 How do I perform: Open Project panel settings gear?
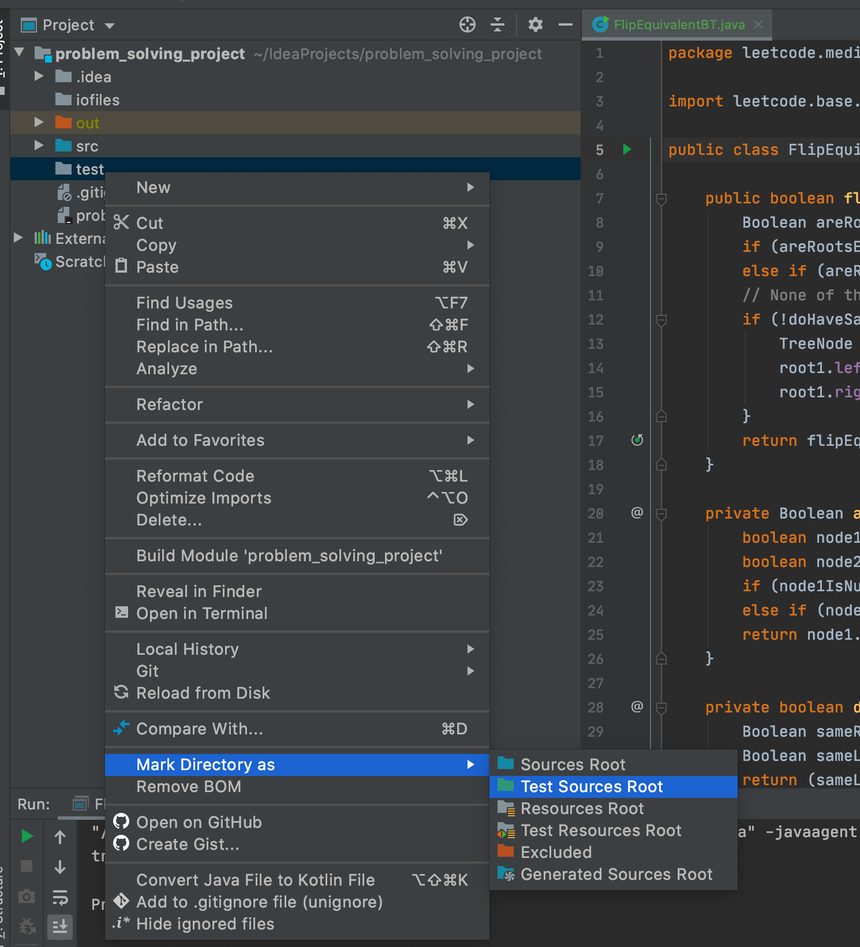pyautogui.click(x=535, y=25)
